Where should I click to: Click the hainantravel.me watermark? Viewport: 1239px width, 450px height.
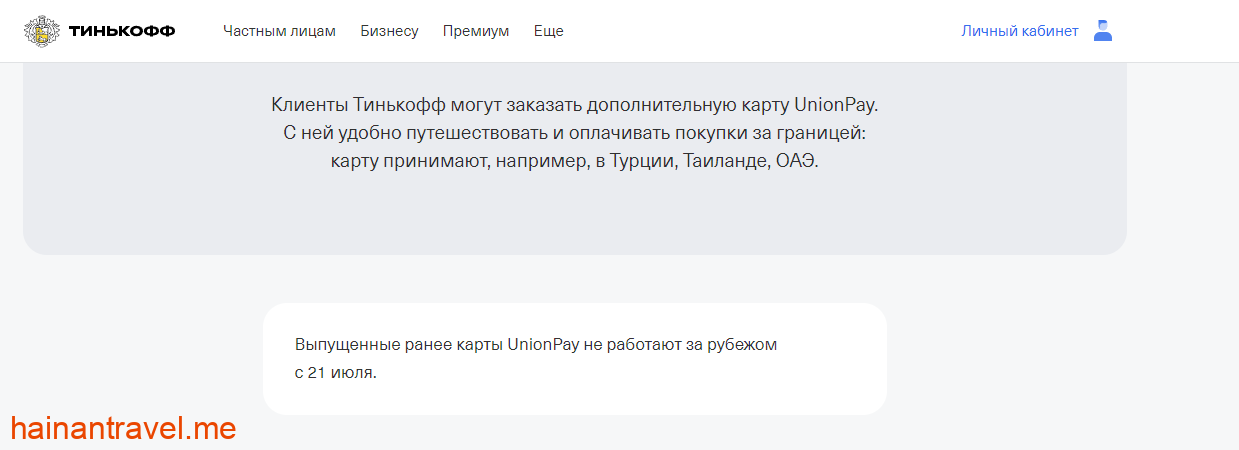tap(123, 428)
